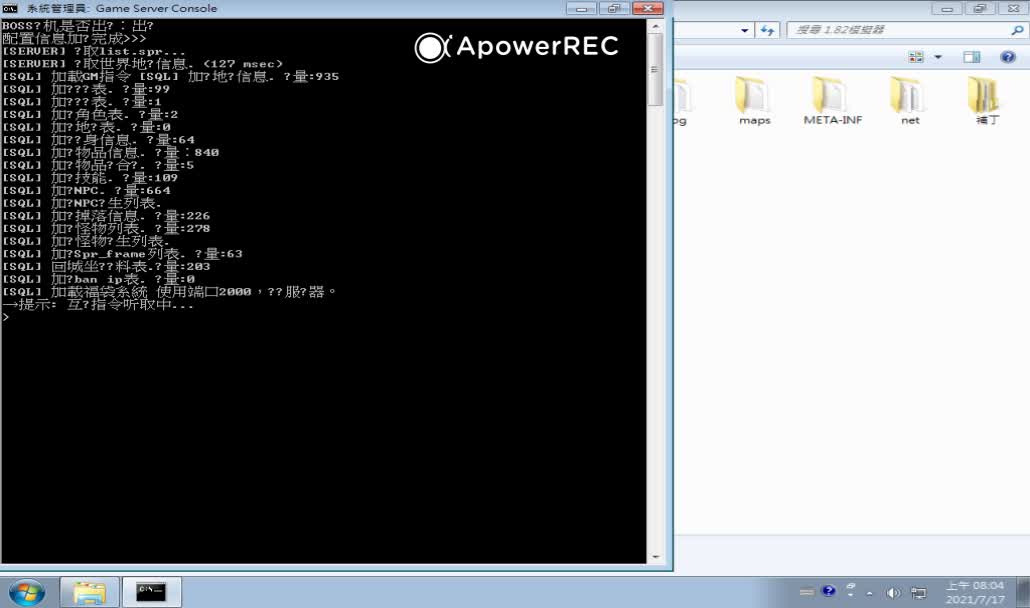The height and width of the screenshot is (608, 1030).
Task: Click the console line mentioning port 2000
Action: [x=169, y=292]
